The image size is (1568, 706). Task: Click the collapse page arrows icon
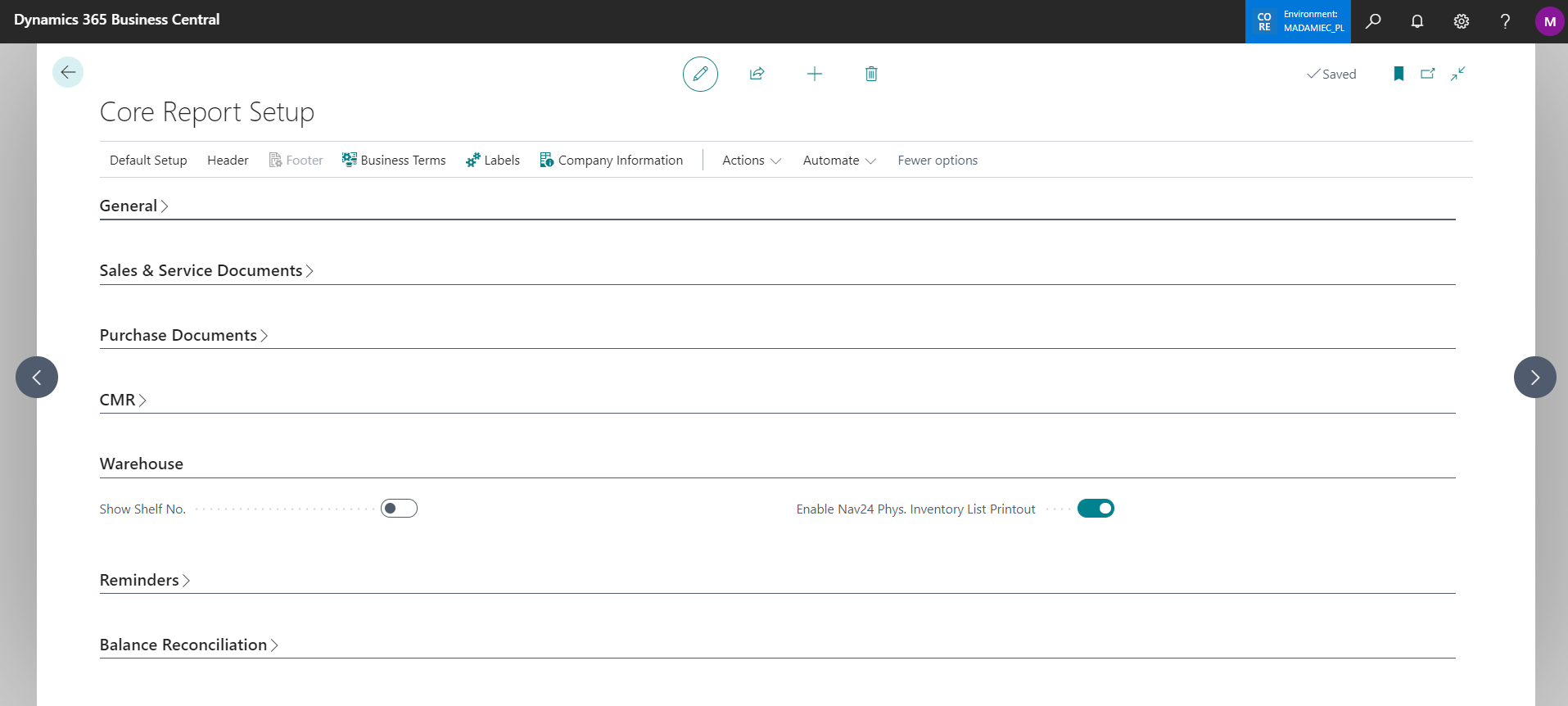click(x=1457, y=74)
